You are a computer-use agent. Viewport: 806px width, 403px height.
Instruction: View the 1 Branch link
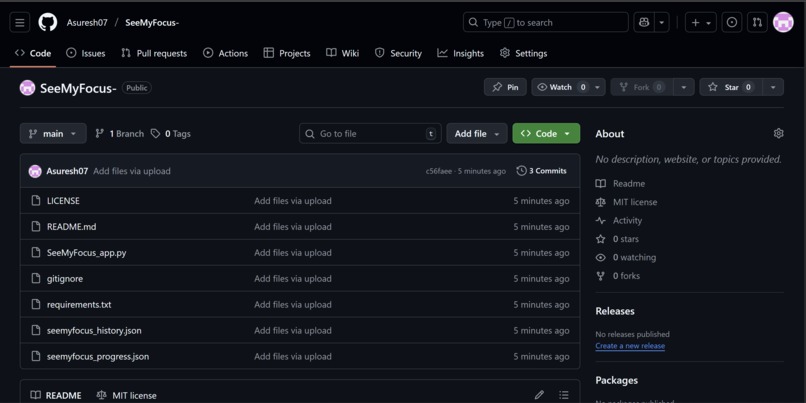coord(119,134)
